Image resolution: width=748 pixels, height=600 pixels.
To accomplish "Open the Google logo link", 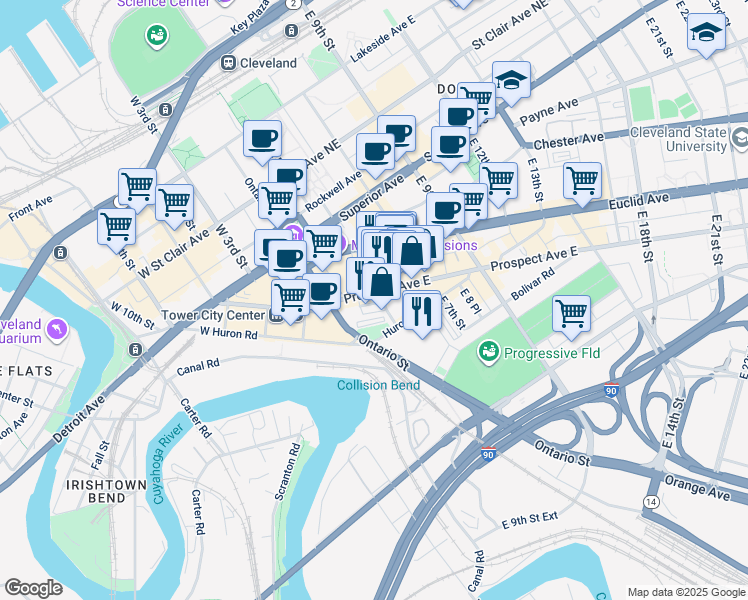I will [33, 588].
